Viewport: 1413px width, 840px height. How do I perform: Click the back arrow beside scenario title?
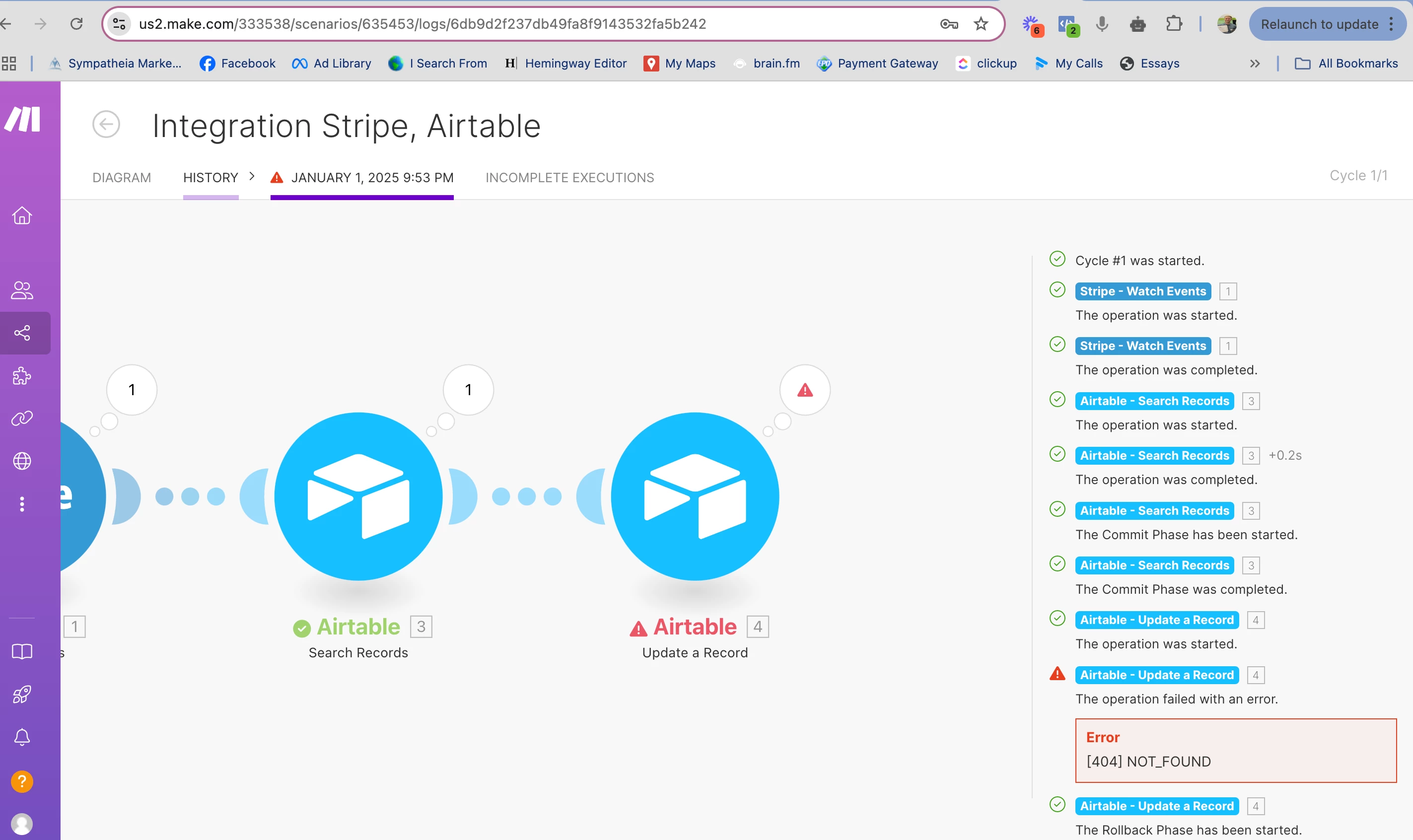[x=106, y=125]
